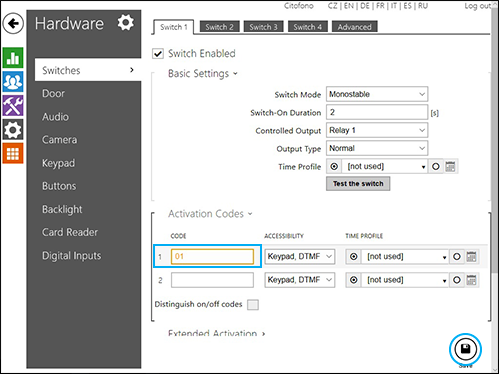The width and height of the screenshot is (499, 374).
Task: Switch language to DE
Action: coord(365,6)
